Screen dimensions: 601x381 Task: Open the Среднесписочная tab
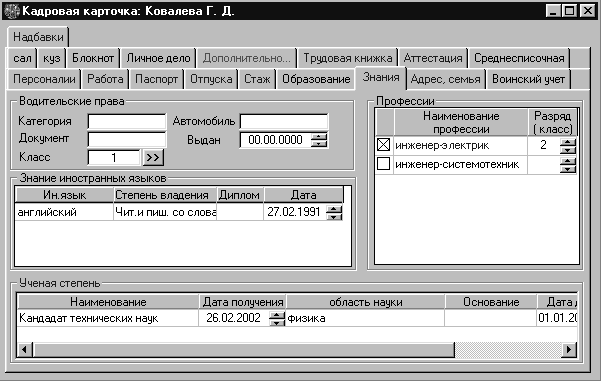(x=519, y=58)
